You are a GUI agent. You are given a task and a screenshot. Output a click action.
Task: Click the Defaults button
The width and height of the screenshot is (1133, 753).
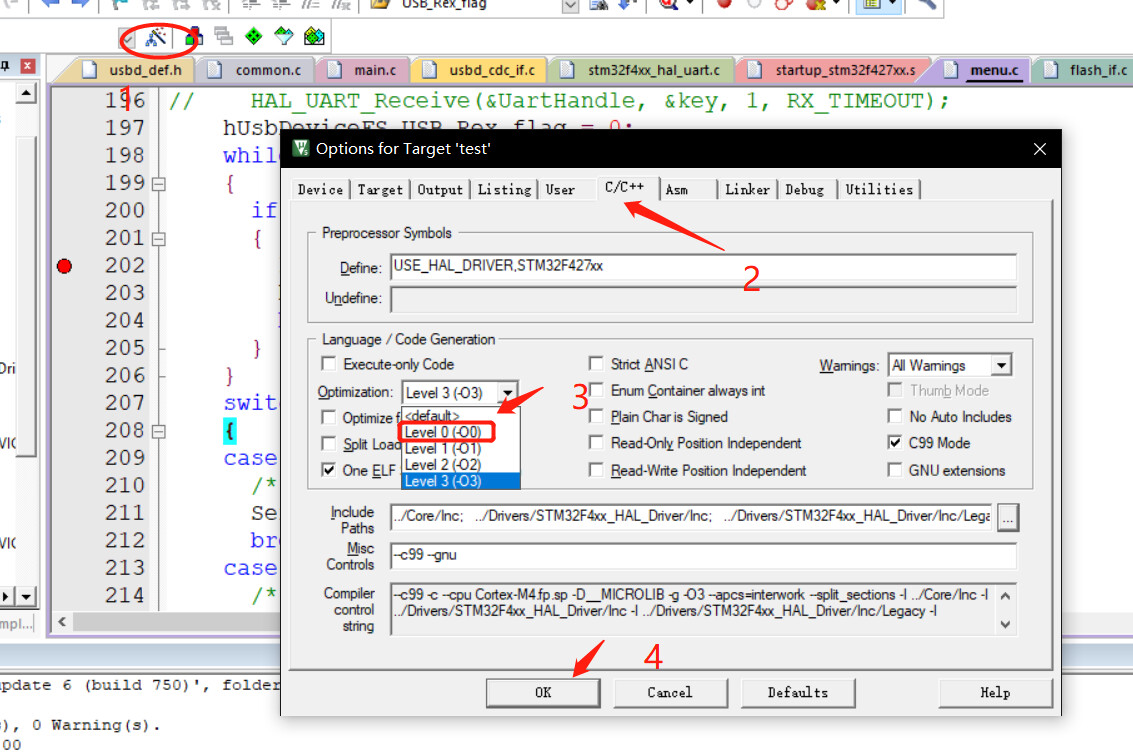(x=798, y=692)
